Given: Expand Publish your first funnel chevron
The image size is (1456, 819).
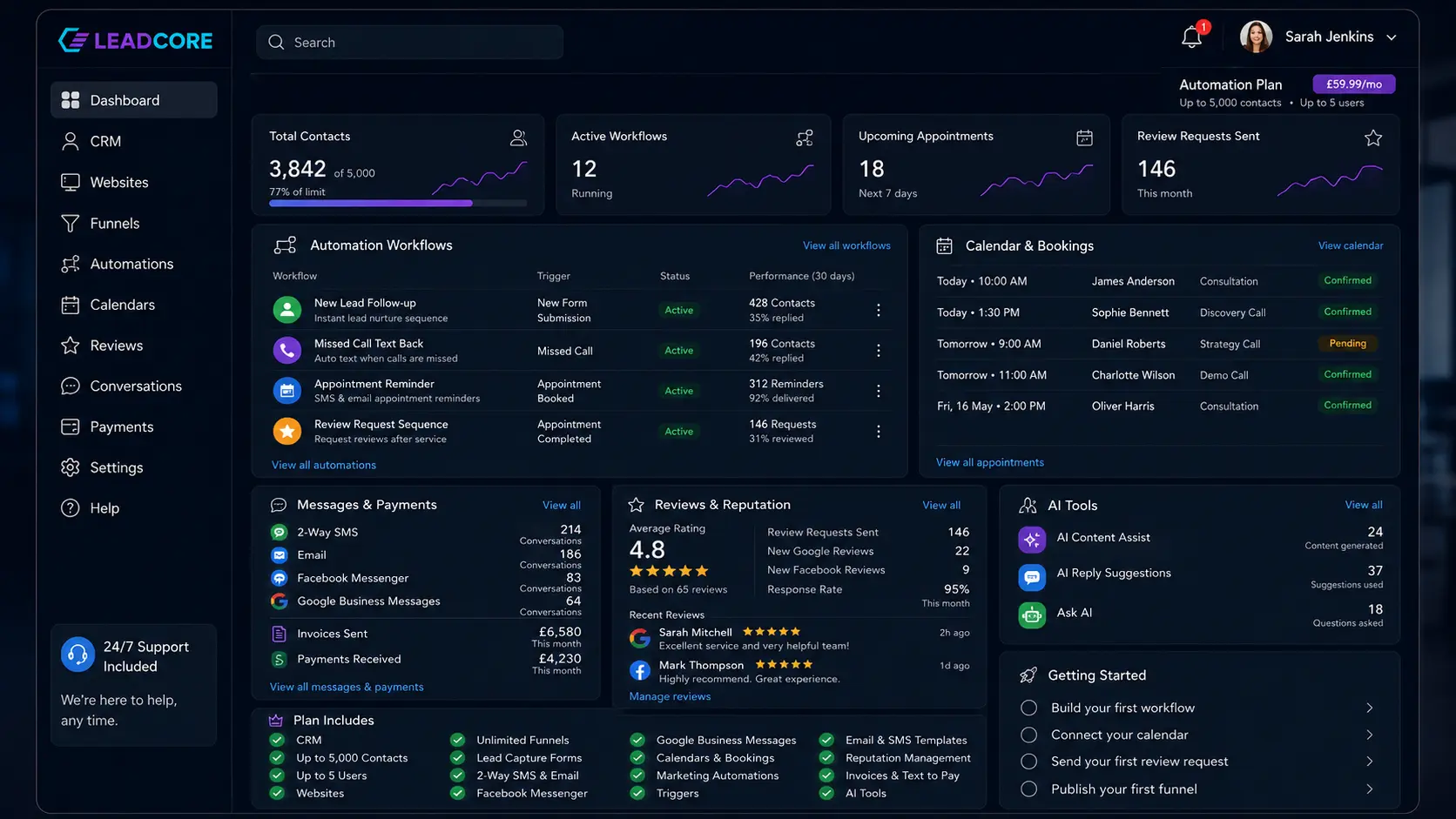Looking at the screenshot, I should coord(1370,789).
